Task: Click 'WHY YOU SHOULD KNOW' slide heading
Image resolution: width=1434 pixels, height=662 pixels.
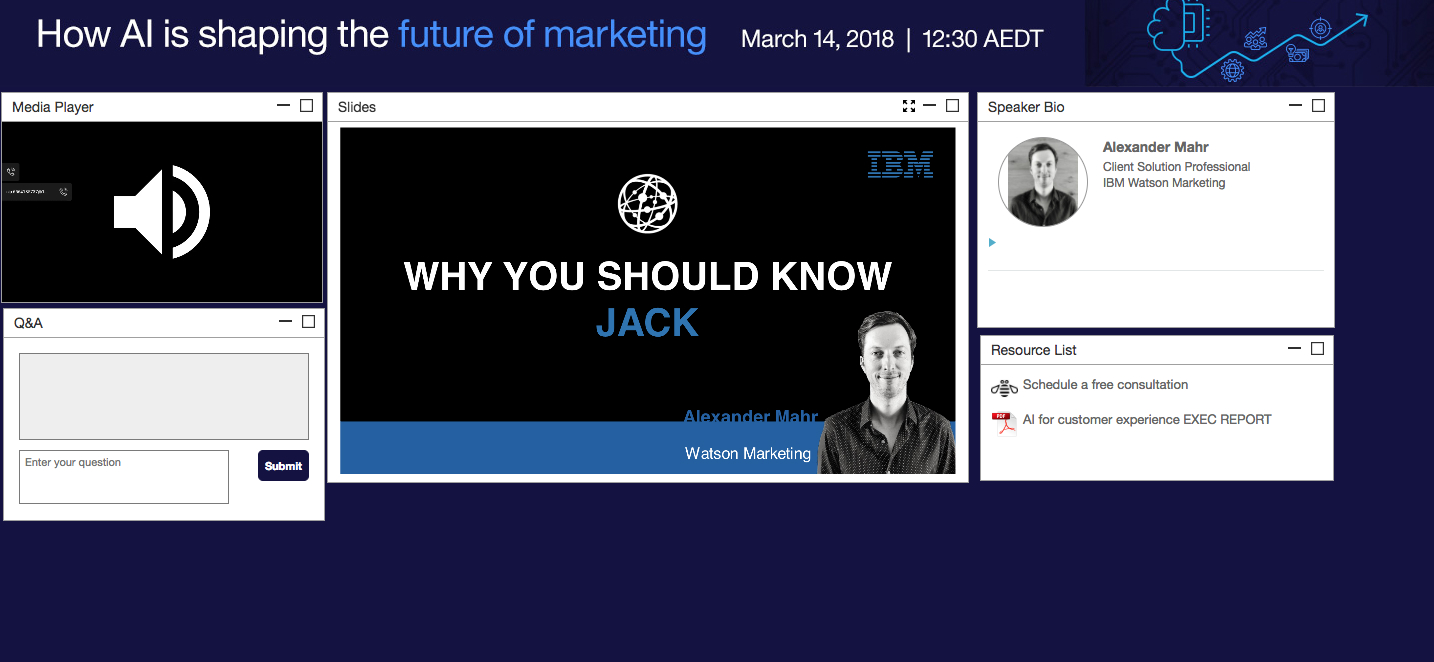Action: point(648,276)
